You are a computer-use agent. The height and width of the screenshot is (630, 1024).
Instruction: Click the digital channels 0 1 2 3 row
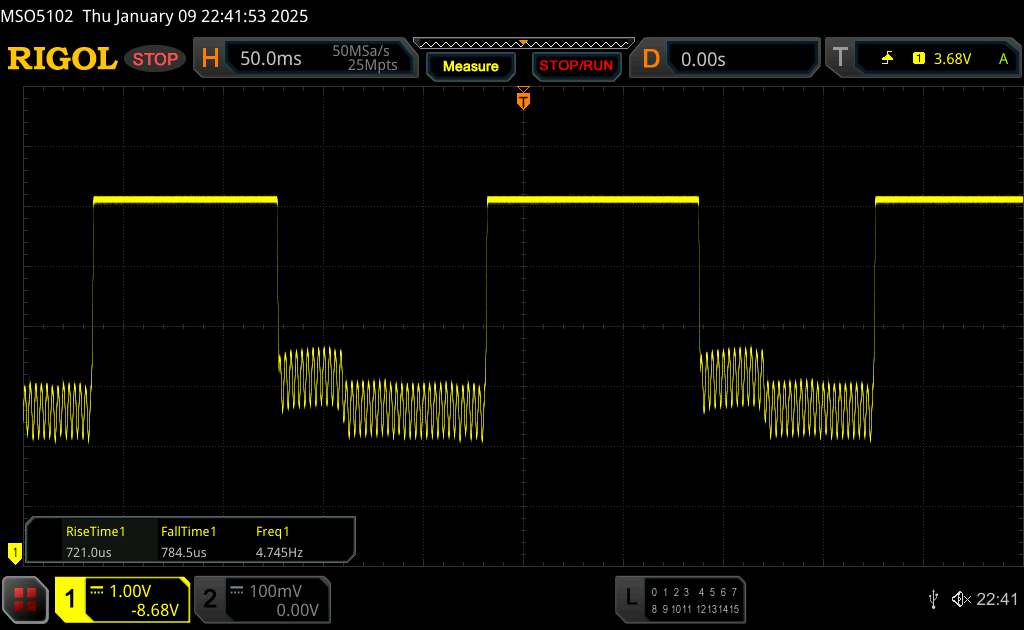point(671,592)
